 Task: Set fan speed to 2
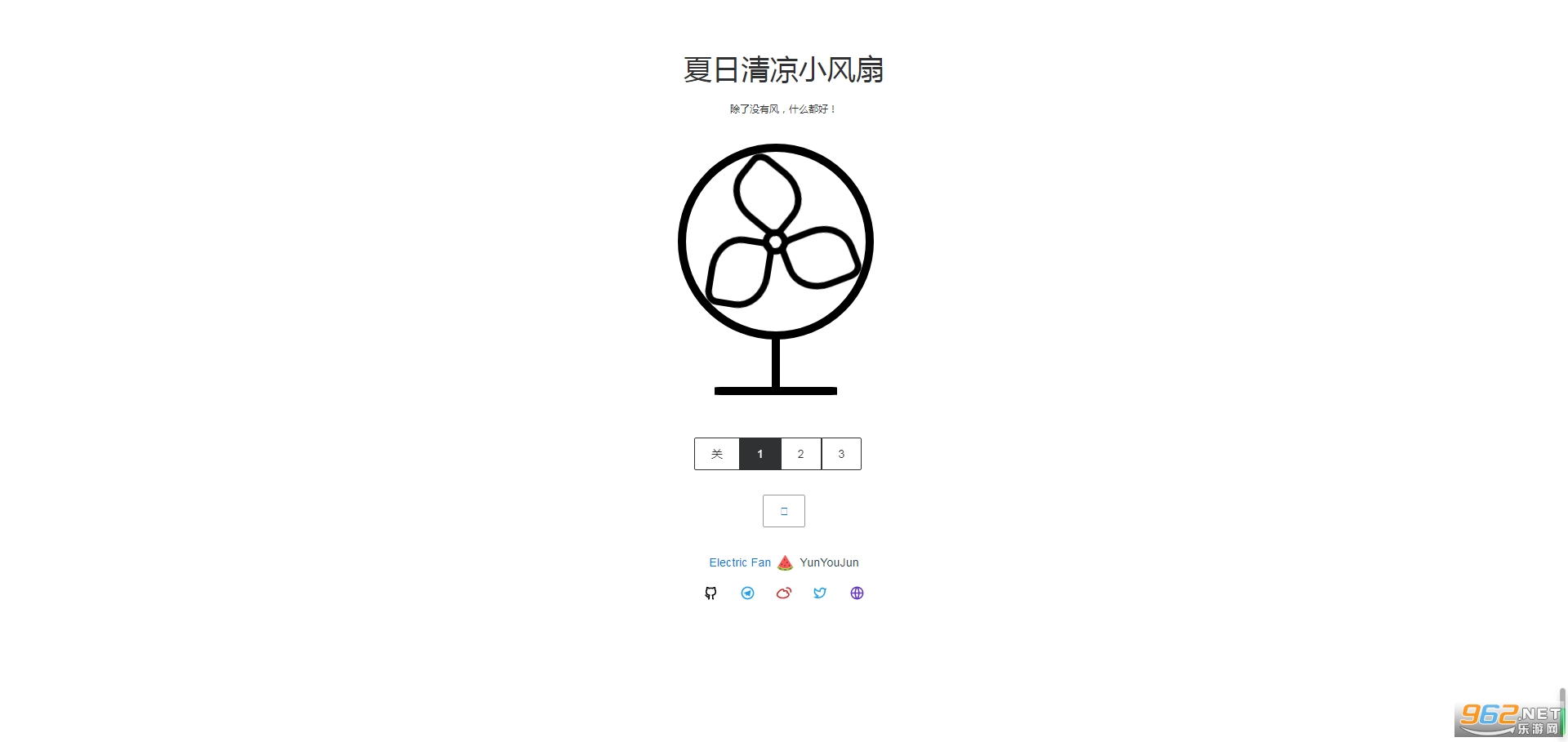801,454
